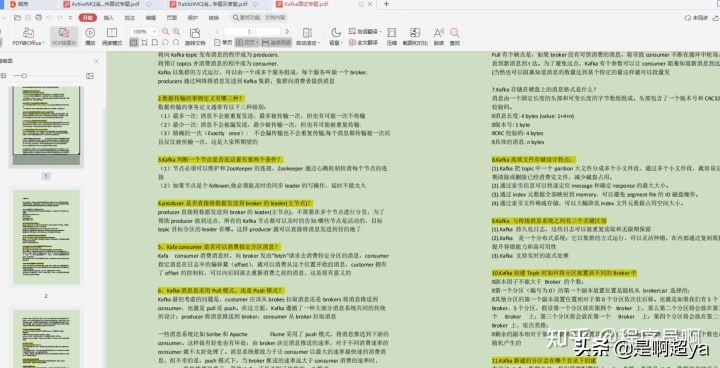The width and height of the screenshot is (720, 368).
Task: Close the Kafka面试专题.pdf tab
Action: click(371, 4)
